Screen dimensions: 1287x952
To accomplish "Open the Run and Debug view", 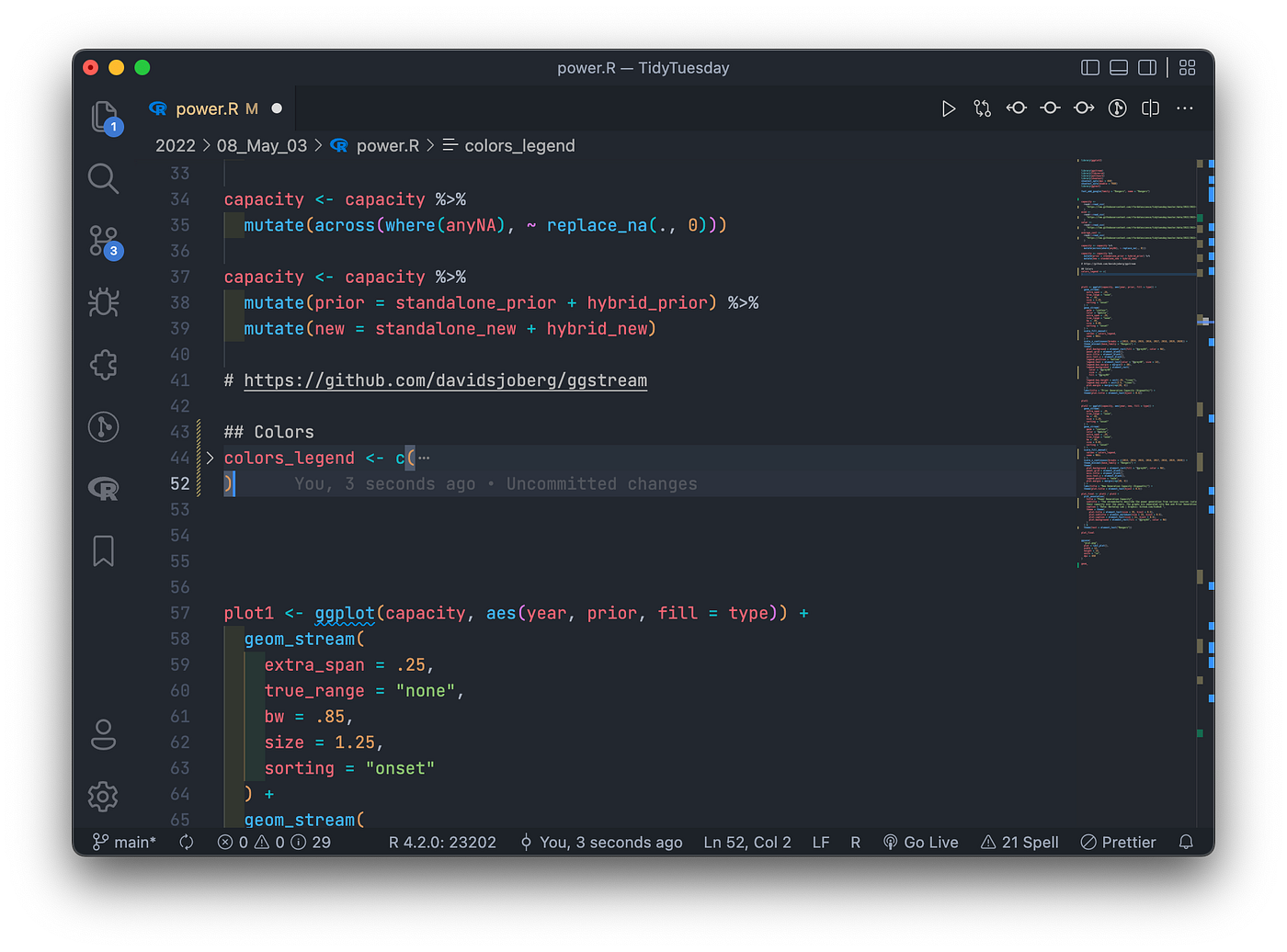I will (103, 302).
